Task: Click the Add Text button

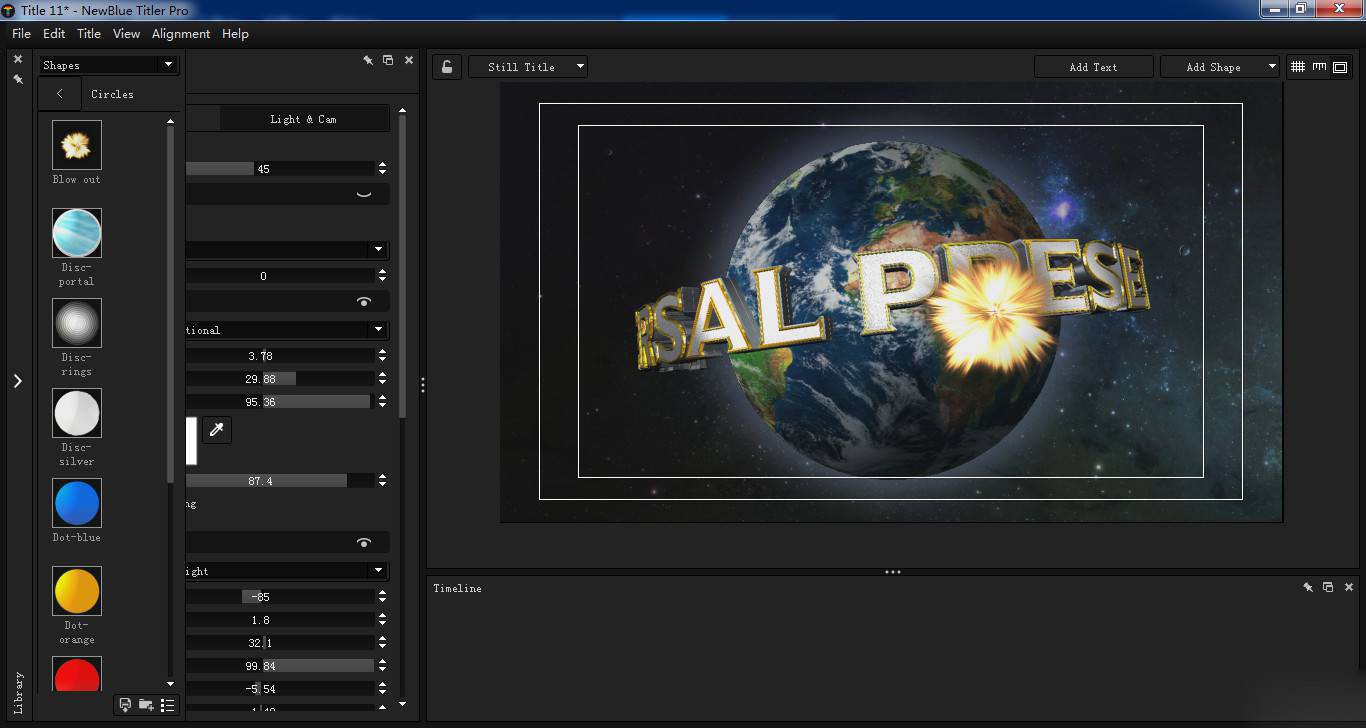Action: [1093, 67]
